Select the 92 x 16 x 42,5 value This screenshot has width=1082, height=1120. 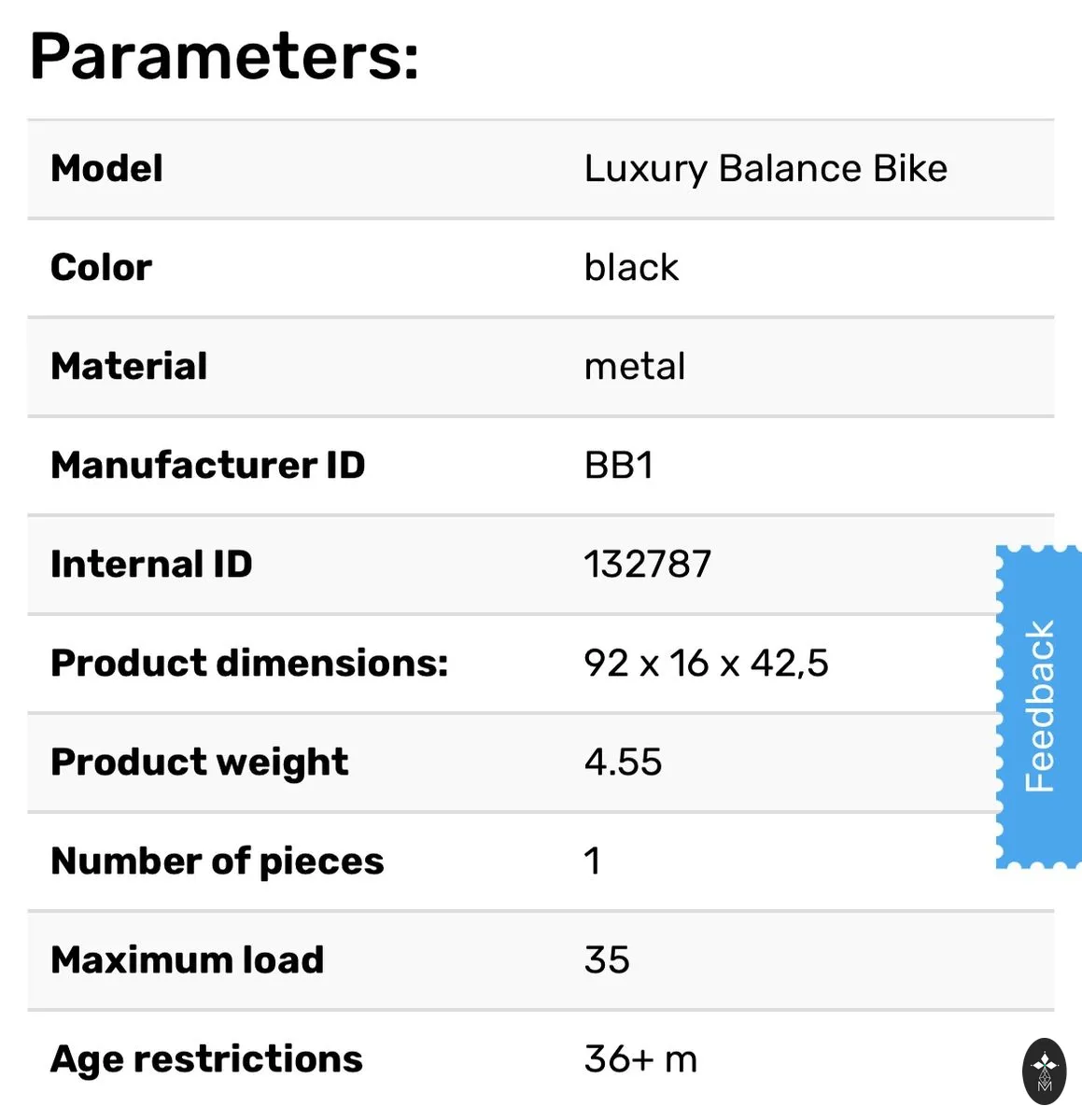(707, 664)
